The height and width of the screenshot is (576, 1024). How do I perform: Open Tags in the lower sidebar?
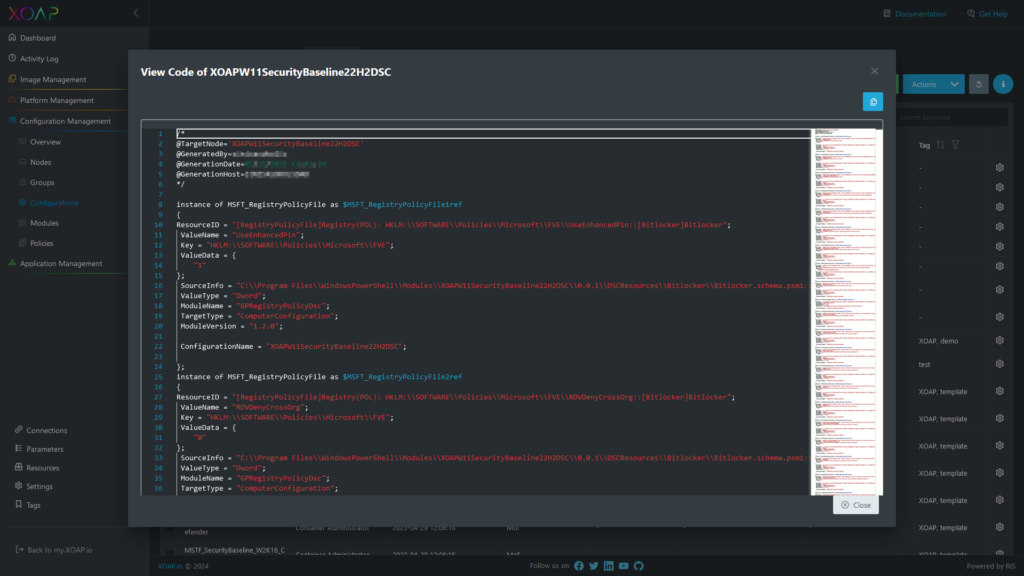(x=33, y=505)
